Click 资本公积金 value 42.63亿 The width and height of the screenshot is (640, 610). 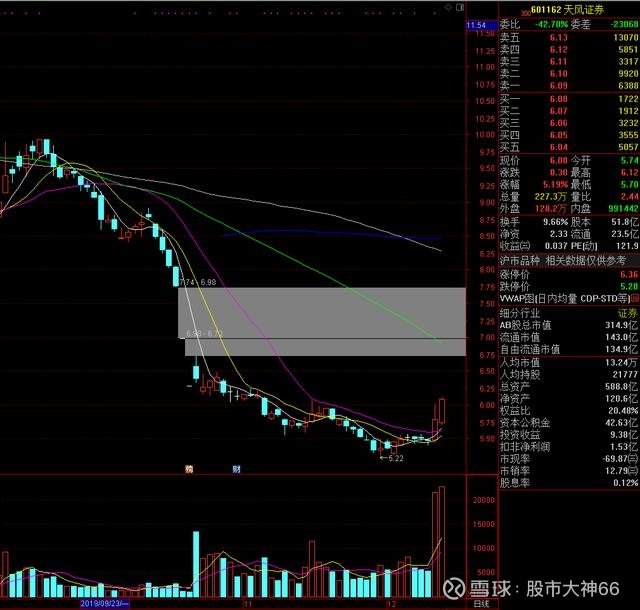click(x=622, y=423)
